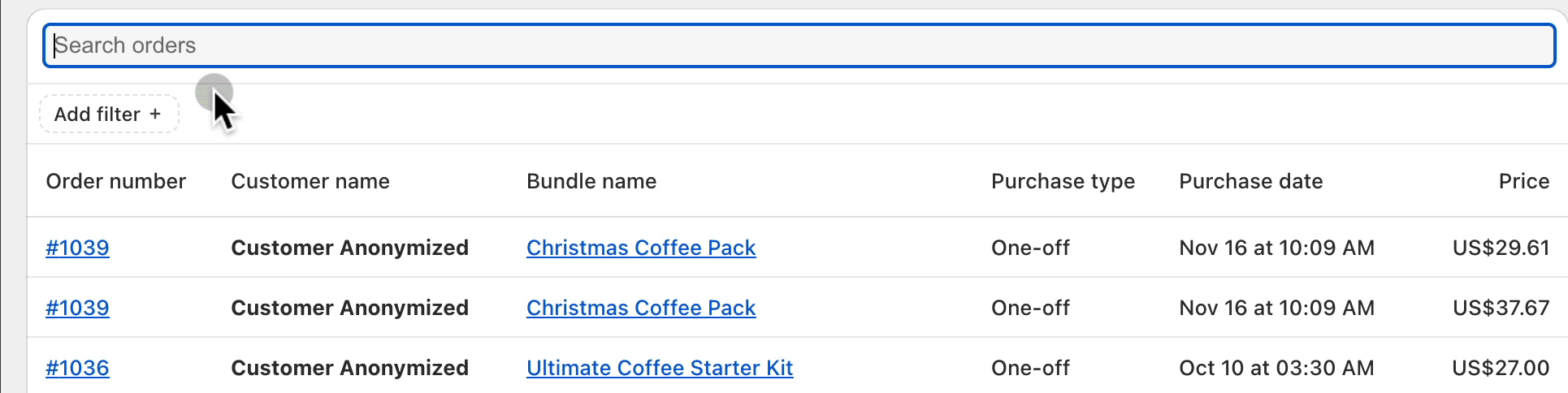Click the One-off cell in the #1036 row
Image resolution: width=1568 pixels, height=393 pixels.
(1030, 368)
